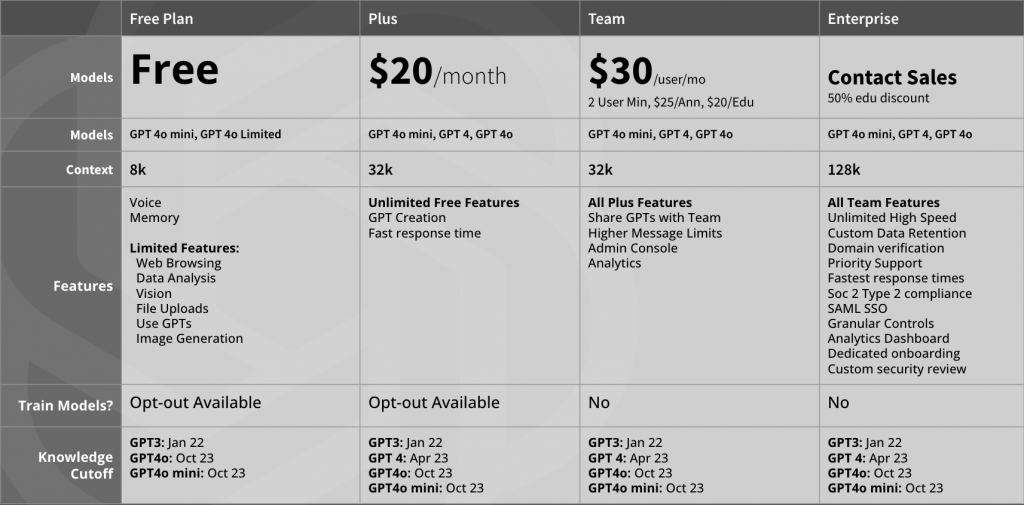The height and width of the screenshot is (505, 1024).
Task: Click the 50% edu discount note
Action: (878, 98)
